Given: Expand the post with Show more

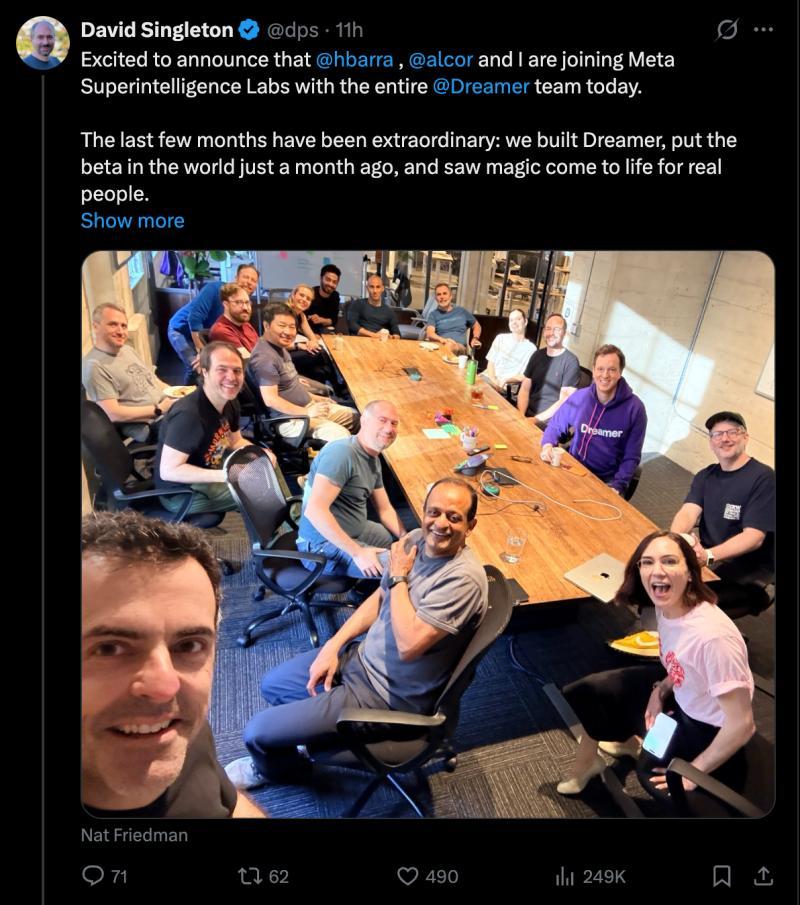Looking at the screenshot, I should [x=133, y=220].
